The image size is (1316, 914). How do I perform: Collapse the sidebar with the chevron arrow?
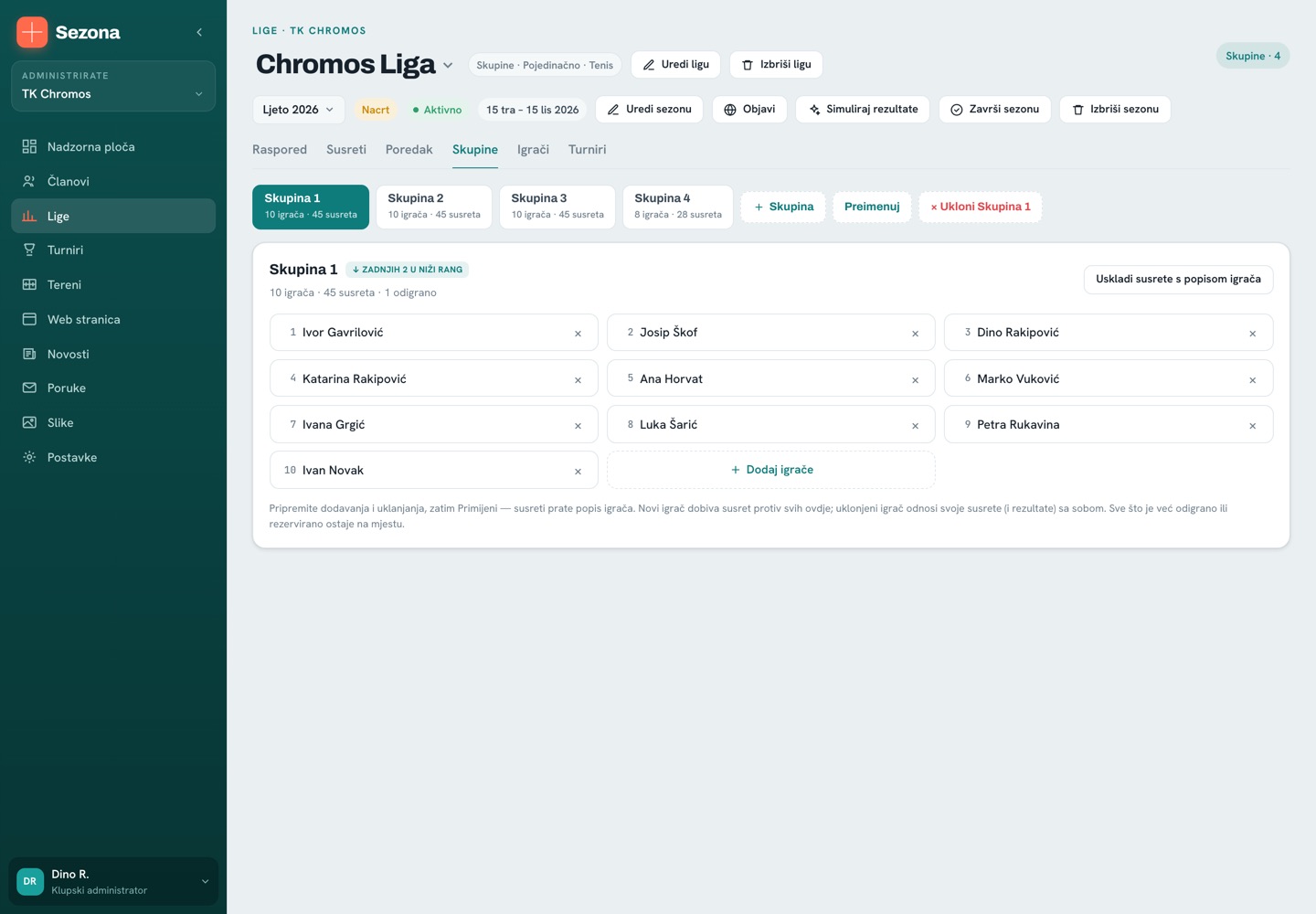tap(199, 32)
